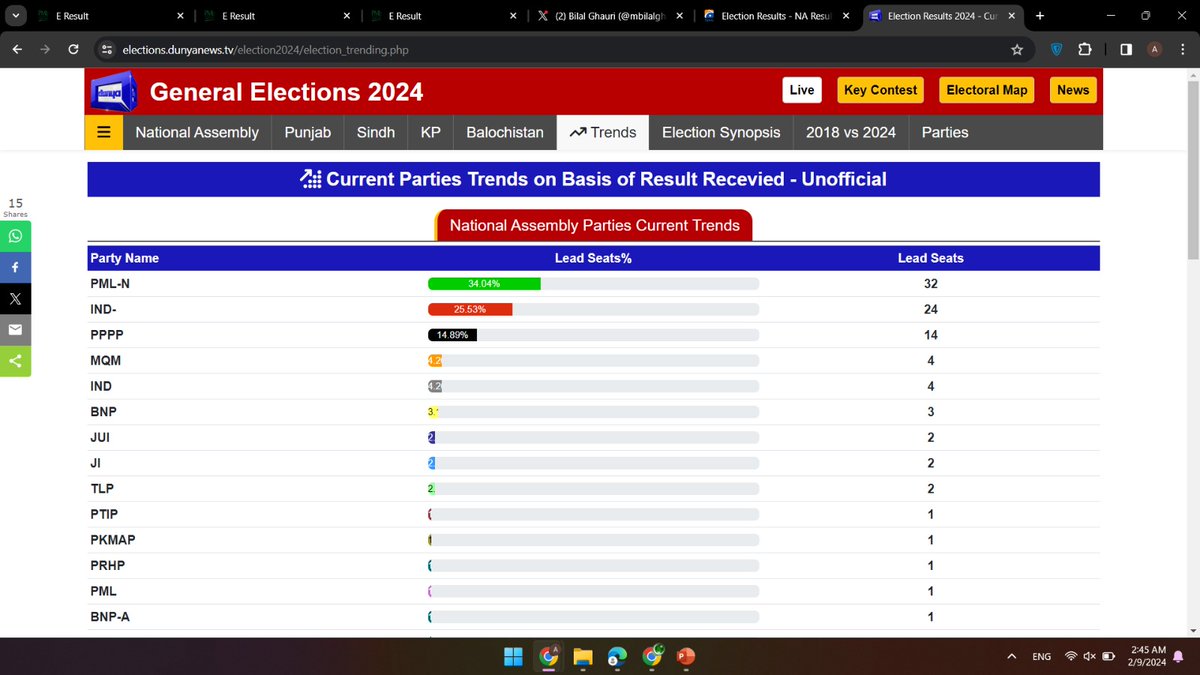The height and width of the screenshot is (675, 1200).
Task: Click the browser forward arrow
Action: [x=45, y=50]
